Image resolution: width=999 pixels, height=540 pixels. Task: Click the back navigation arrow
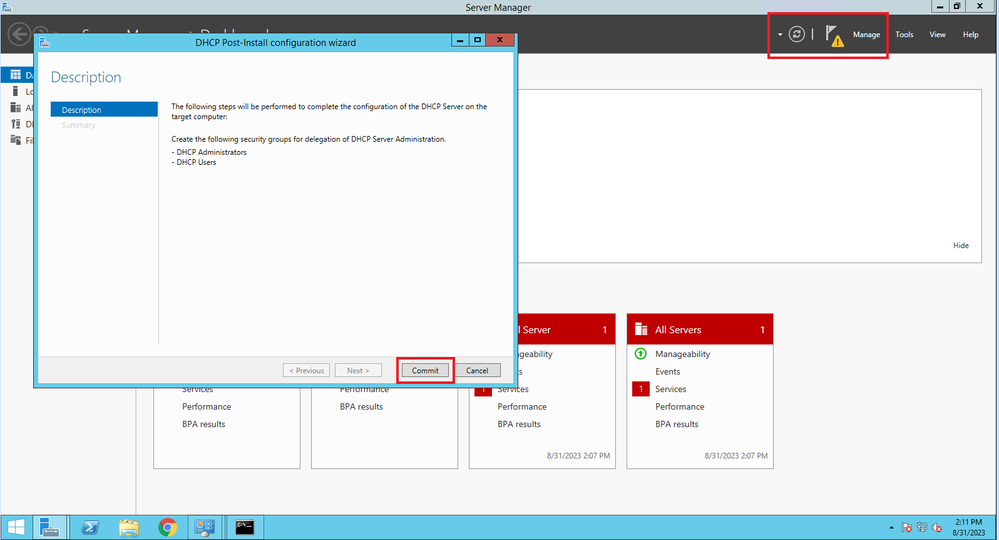click(x=19, y=35)
